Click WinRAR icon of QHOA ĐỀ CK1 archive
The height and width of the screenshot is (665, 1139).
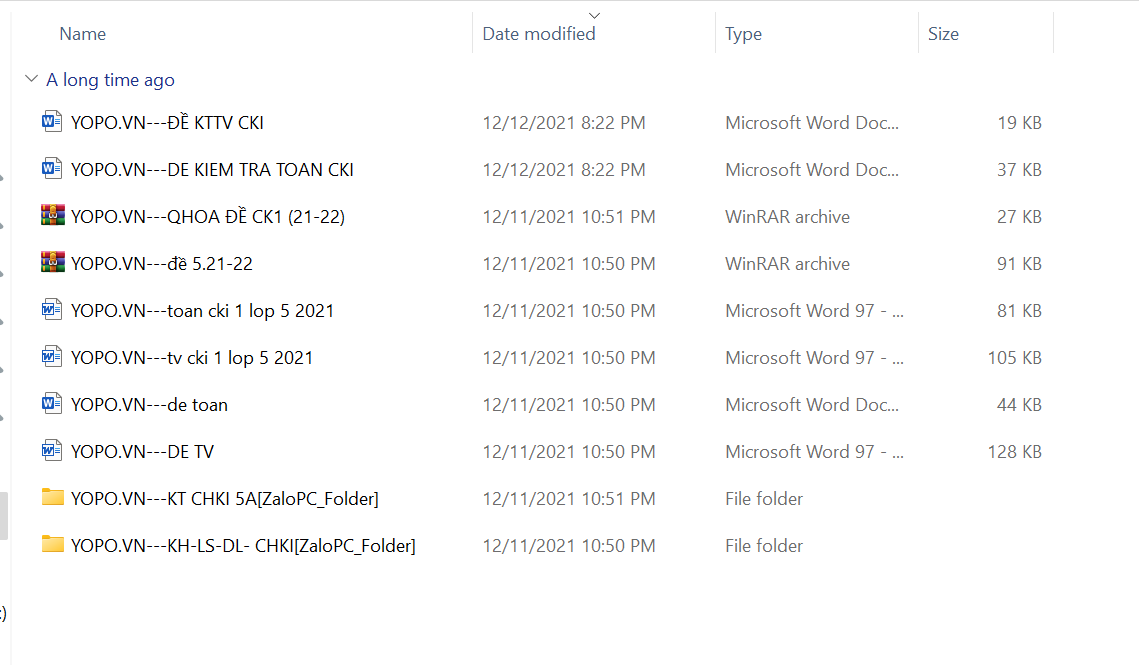[x=52, y=217]
